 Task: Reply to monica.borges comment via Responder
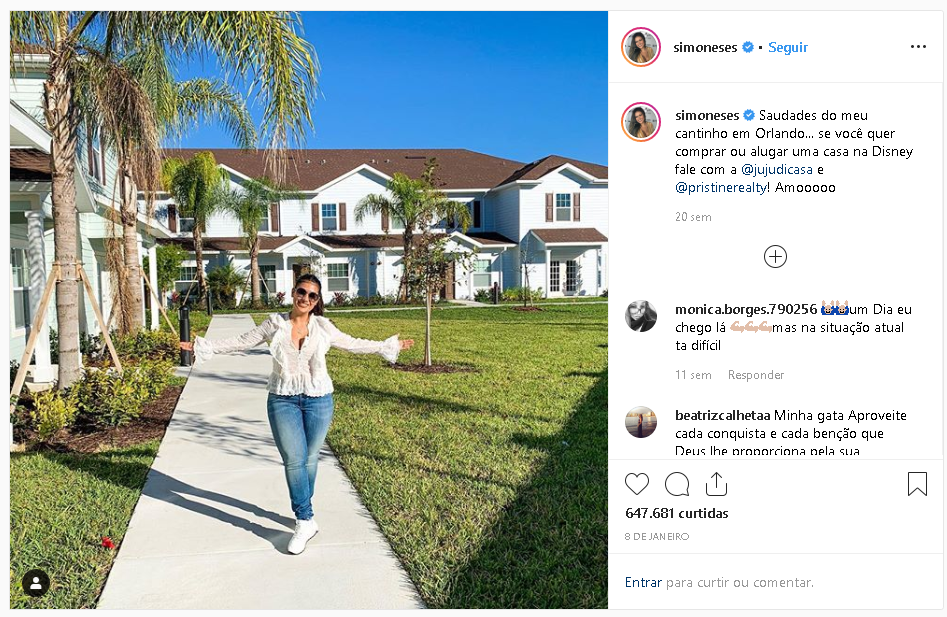click(756, 375)
